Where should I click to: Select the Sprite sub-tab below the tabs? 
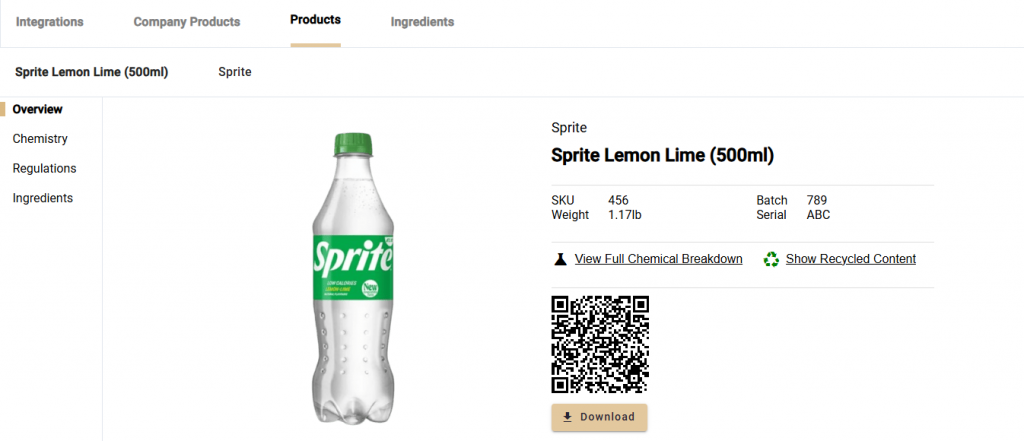235,72
